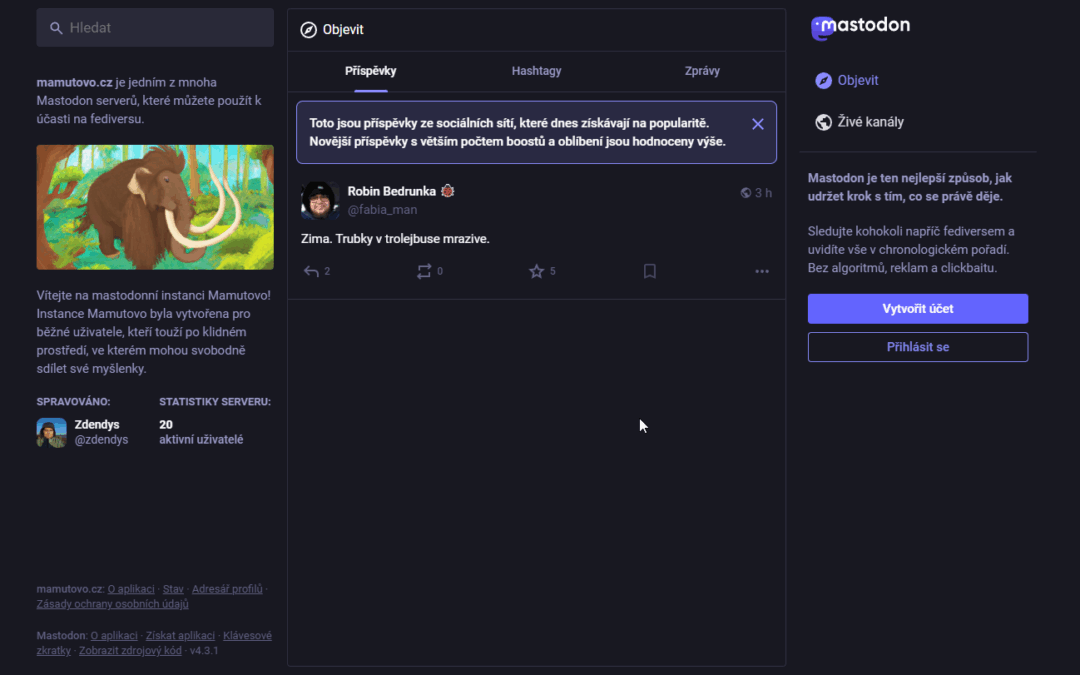Open the Adresář profilů link
Screen dimensions: 1080x675
coord(227,588)
